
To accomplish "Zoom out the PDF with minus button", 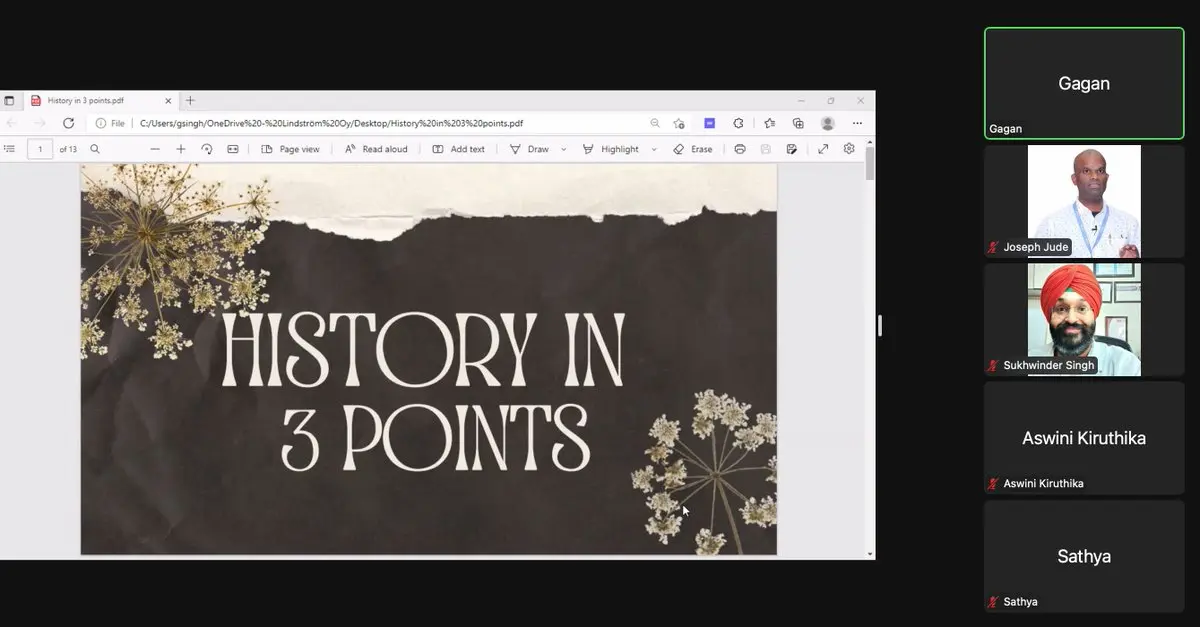I will click(155, 149).
